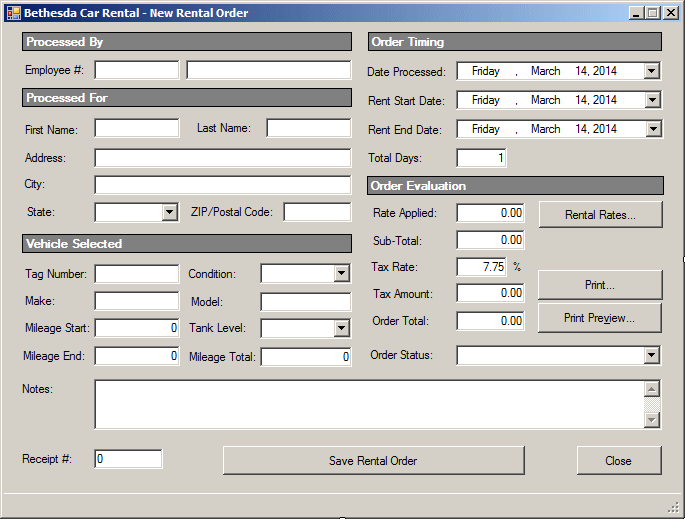Expand the State combo box
The height and width of the screenshot is (519, 685).
[169, 213]
